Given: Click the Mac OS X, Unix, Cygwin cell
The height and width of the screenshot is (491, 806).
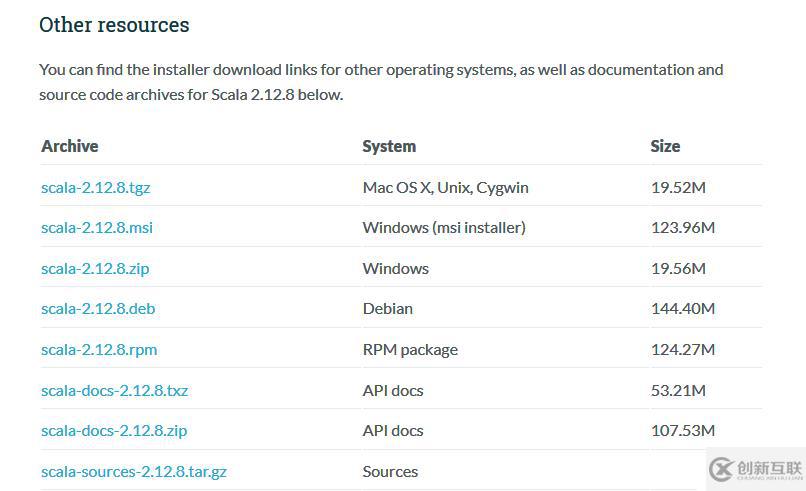Looking at the screenshot, I should click(445, 187).
